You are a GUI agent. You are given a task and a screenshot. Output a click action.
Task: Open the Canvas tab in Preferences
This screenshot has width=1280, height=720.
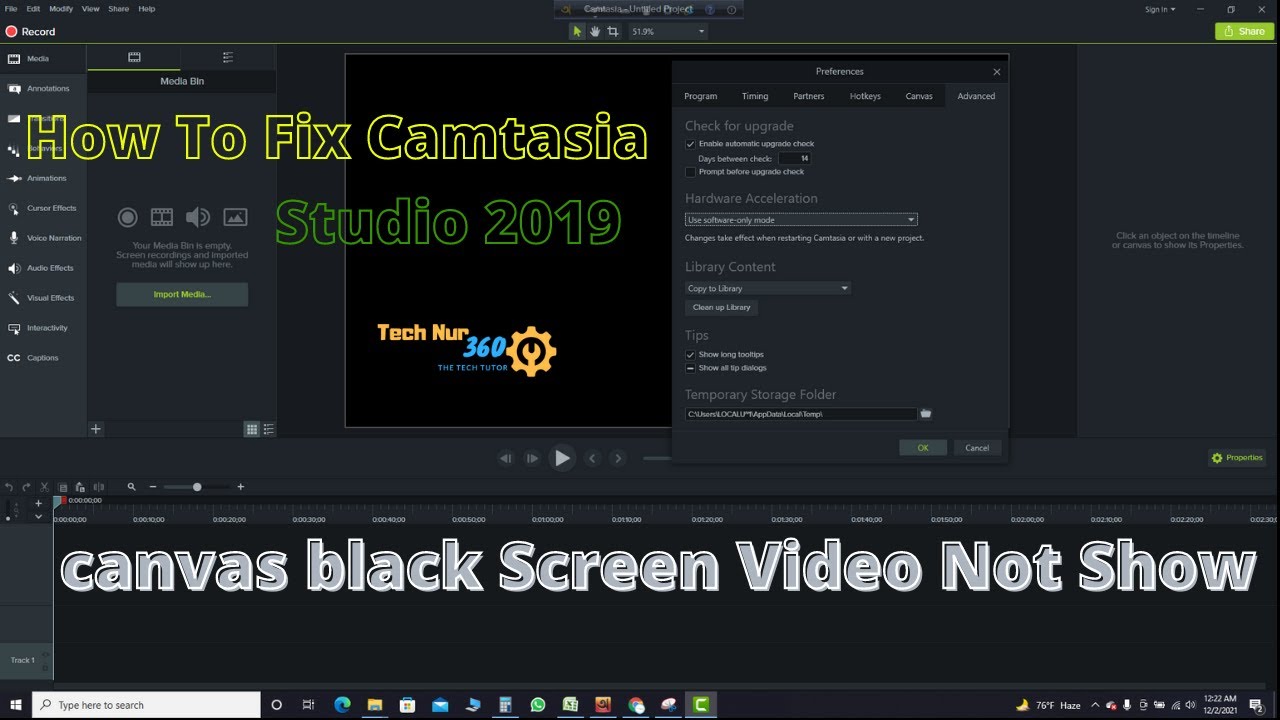[x=919, y=96]
